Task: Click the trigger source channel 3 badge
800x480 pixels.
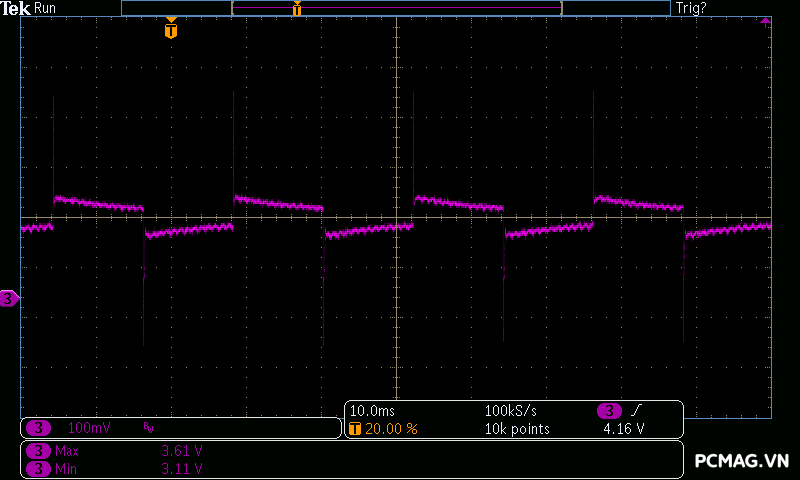Action: pyautogui.click(x=610, y=411)
